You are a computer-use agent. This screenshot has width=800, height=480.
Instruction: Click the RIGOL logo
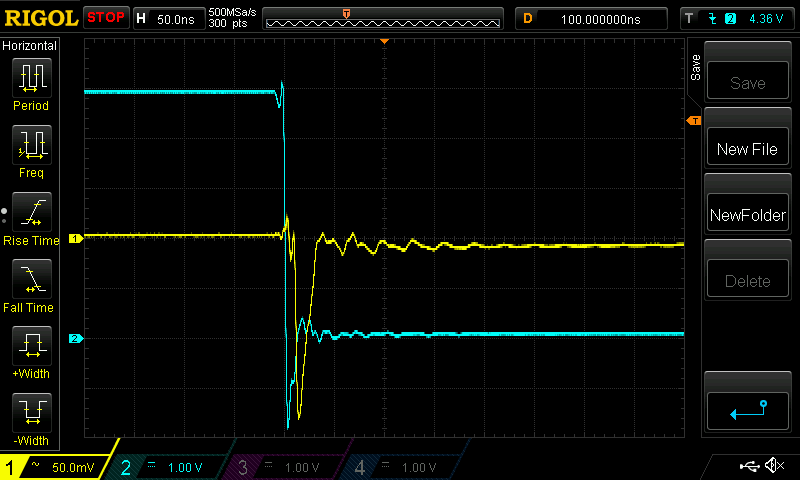[x=41, y=18]
